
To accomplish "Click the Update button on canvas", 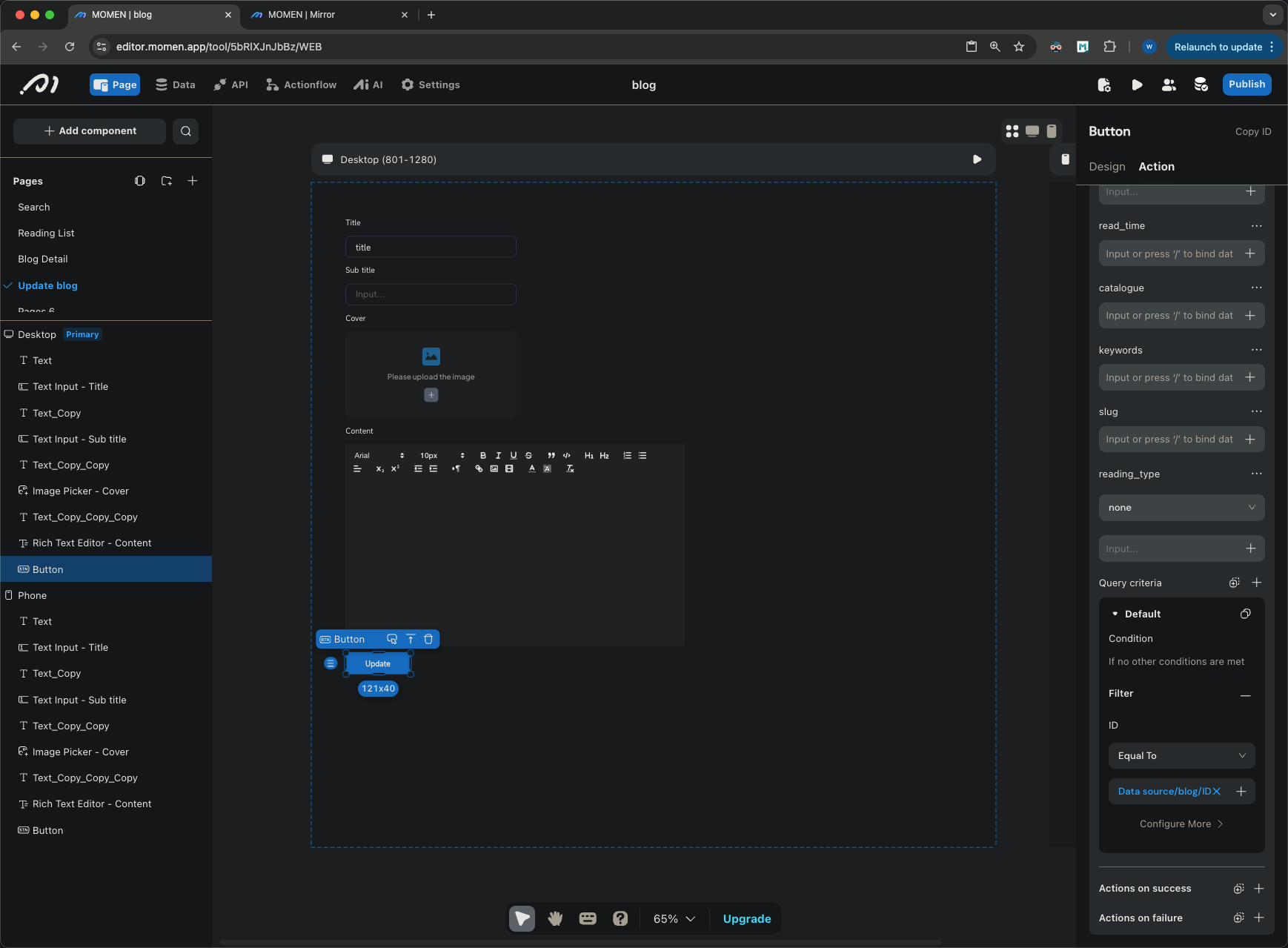I will coord(378,663).
